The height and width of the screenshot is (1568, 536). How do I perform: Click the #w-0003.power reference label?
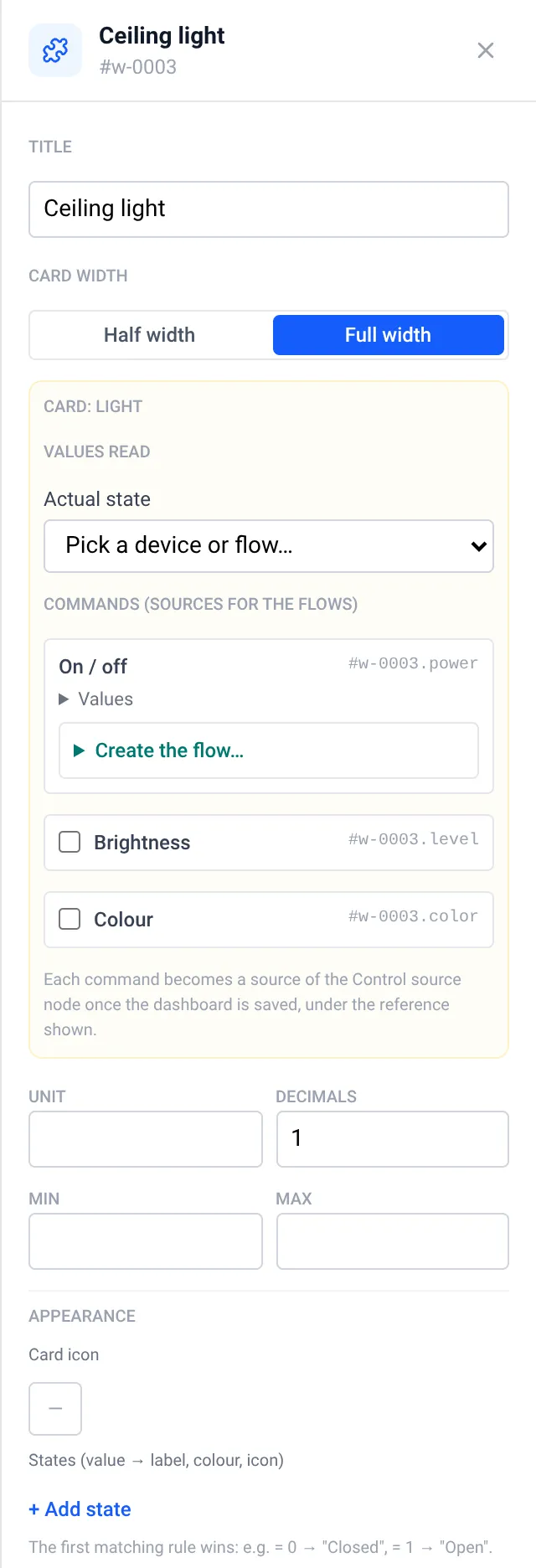(x=413, y=663)
